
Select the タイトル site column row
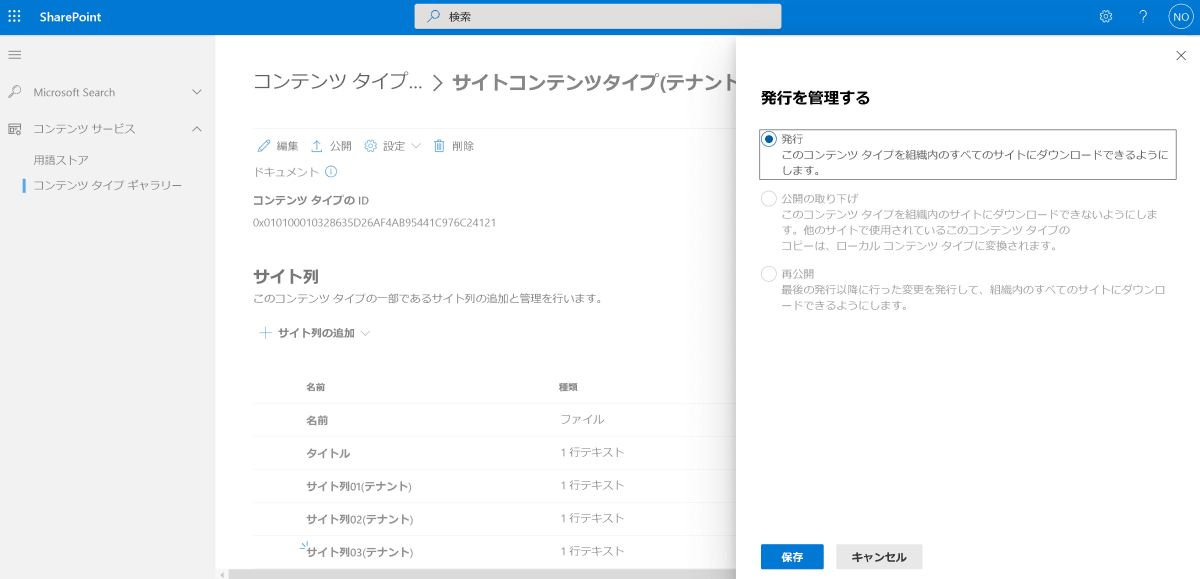[x=494, y=453]
